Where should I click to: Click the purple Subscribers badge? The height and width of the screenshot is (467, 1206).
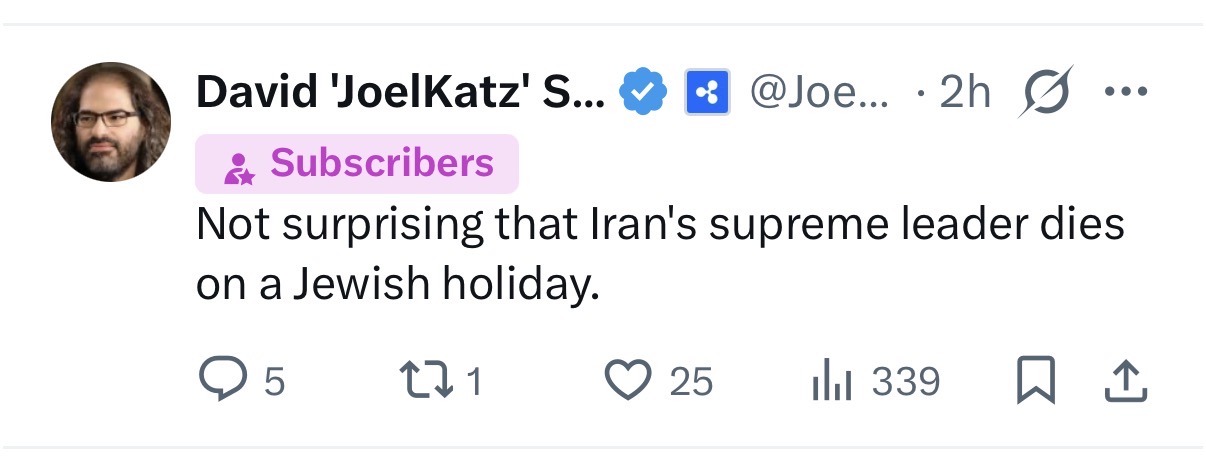pyautogui.click(x=357, y=163)
